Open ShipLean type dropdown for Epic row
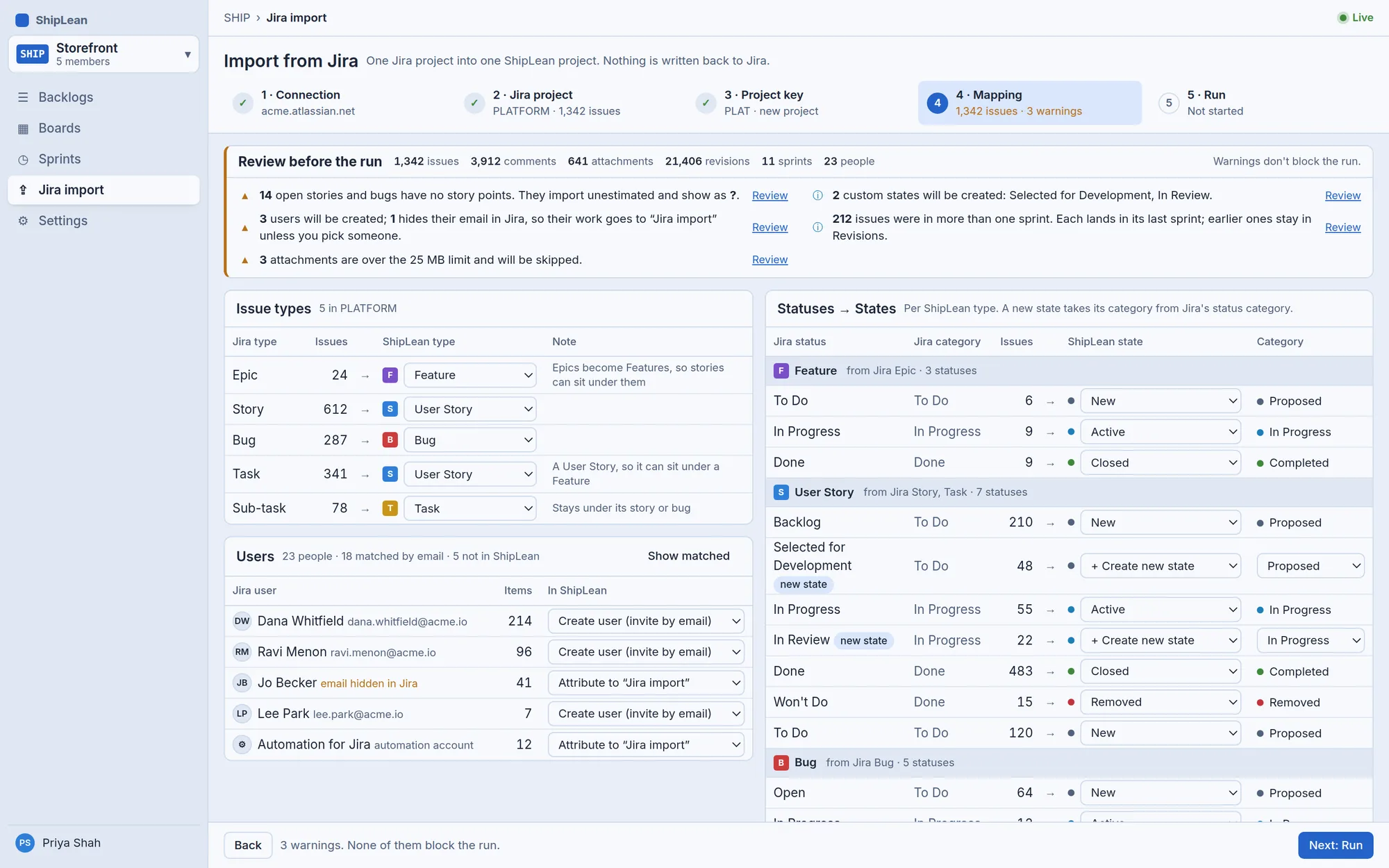 click(x=470, y=376)
